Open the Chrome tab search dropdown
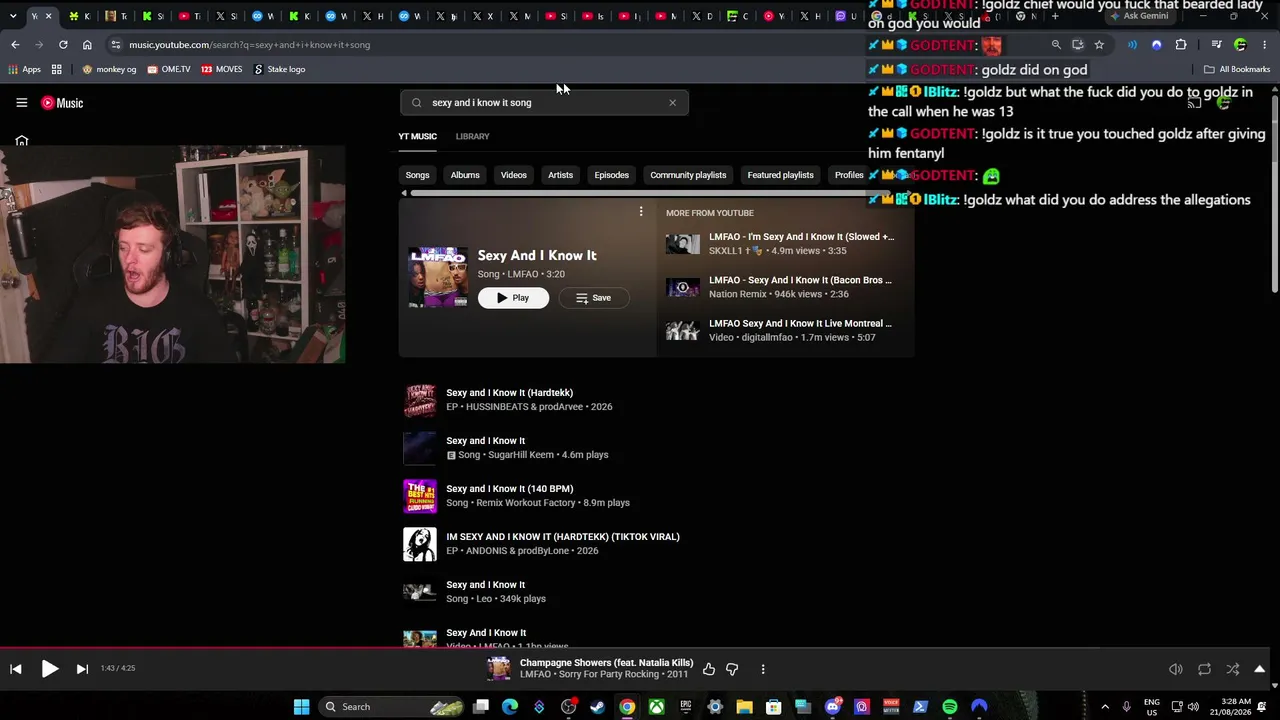The width and height of the screenshot is (1280, 720). coord(13,16)
